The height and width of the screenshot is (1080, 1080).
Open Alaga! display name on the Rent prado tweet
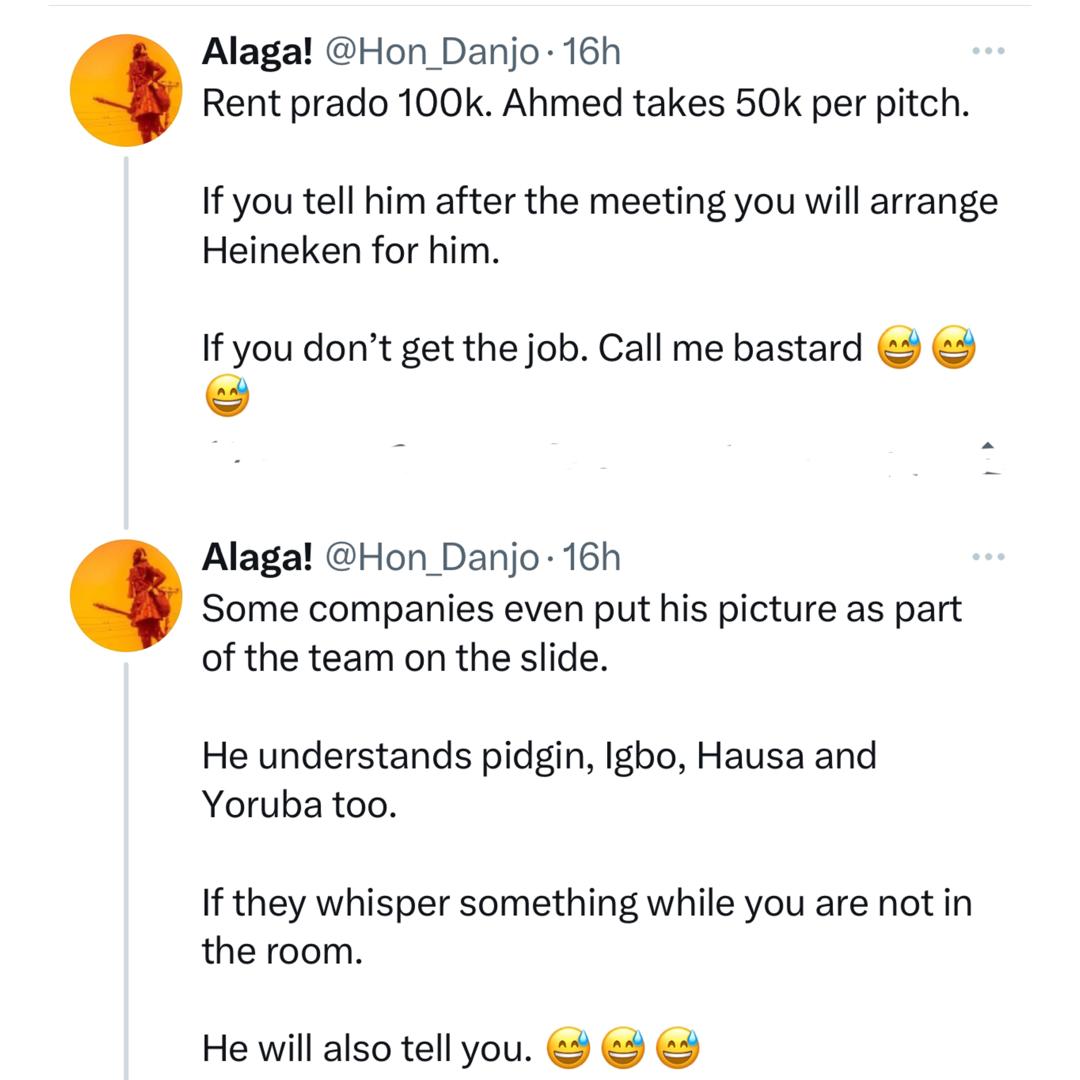[258, 52]
